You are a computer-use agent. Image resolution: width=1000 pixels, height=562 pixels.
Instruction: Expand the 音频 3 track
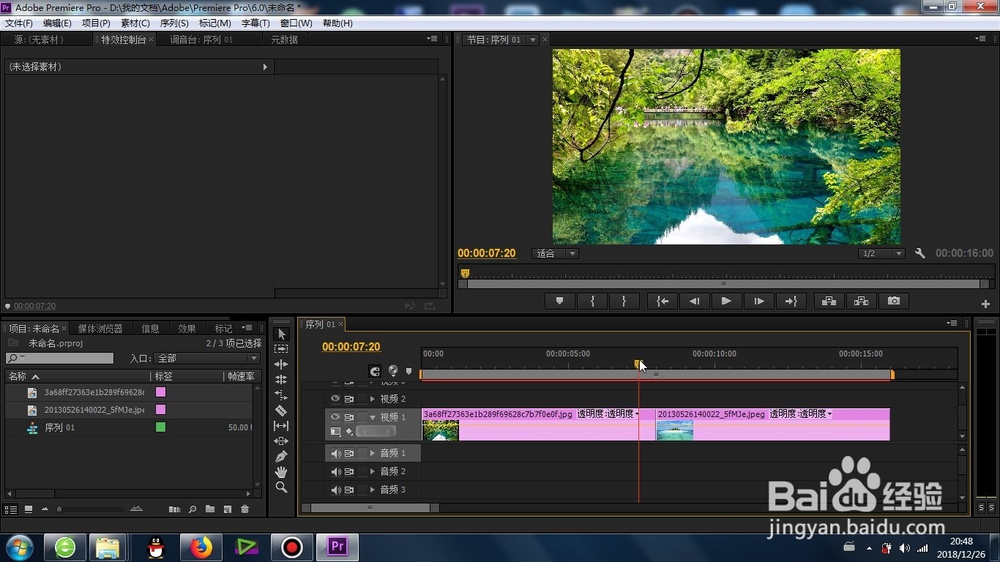tap(372, 490)
